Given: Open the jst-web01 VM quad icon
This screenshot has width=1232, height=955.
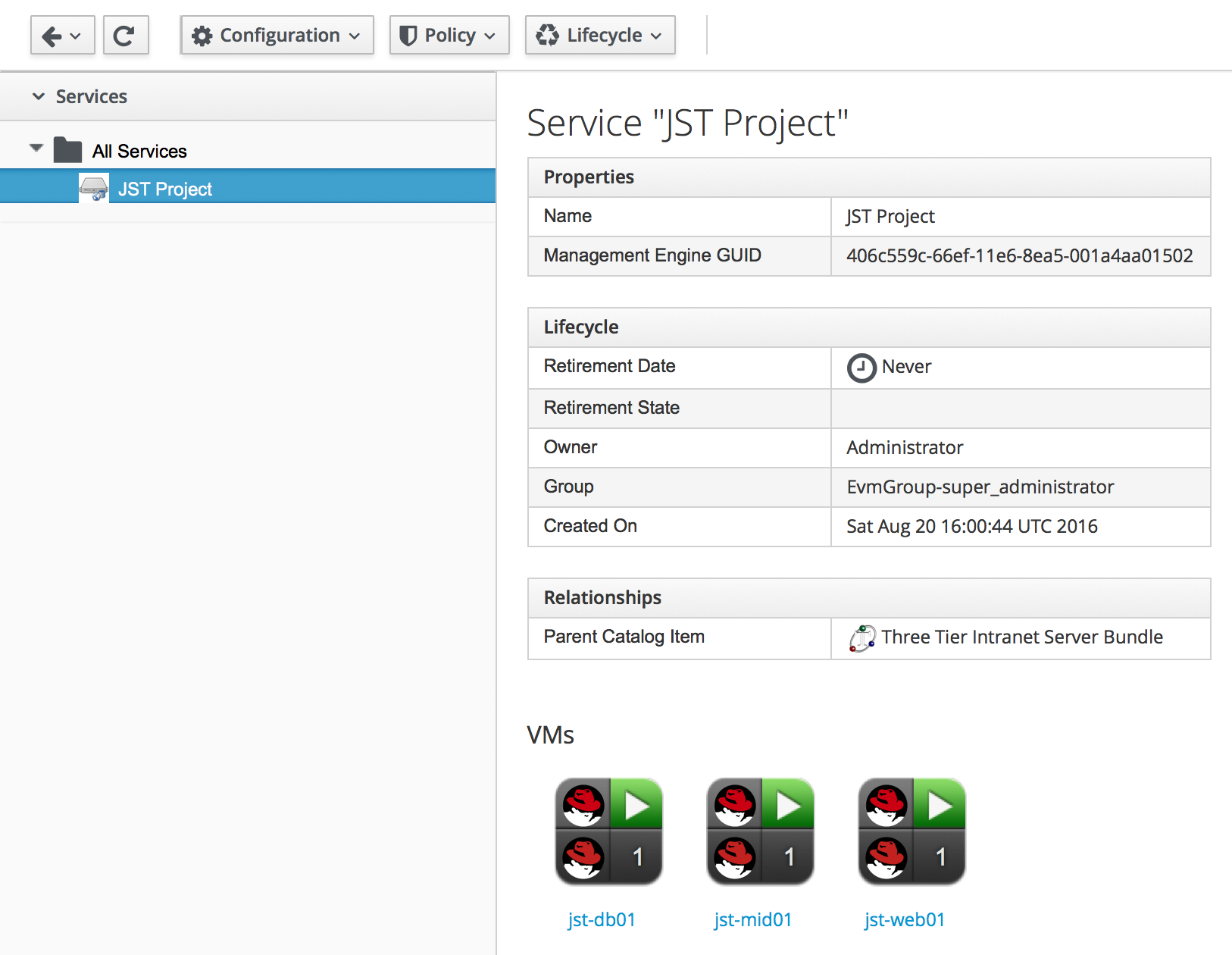Looking at the screenshot, I should [911, 831].
